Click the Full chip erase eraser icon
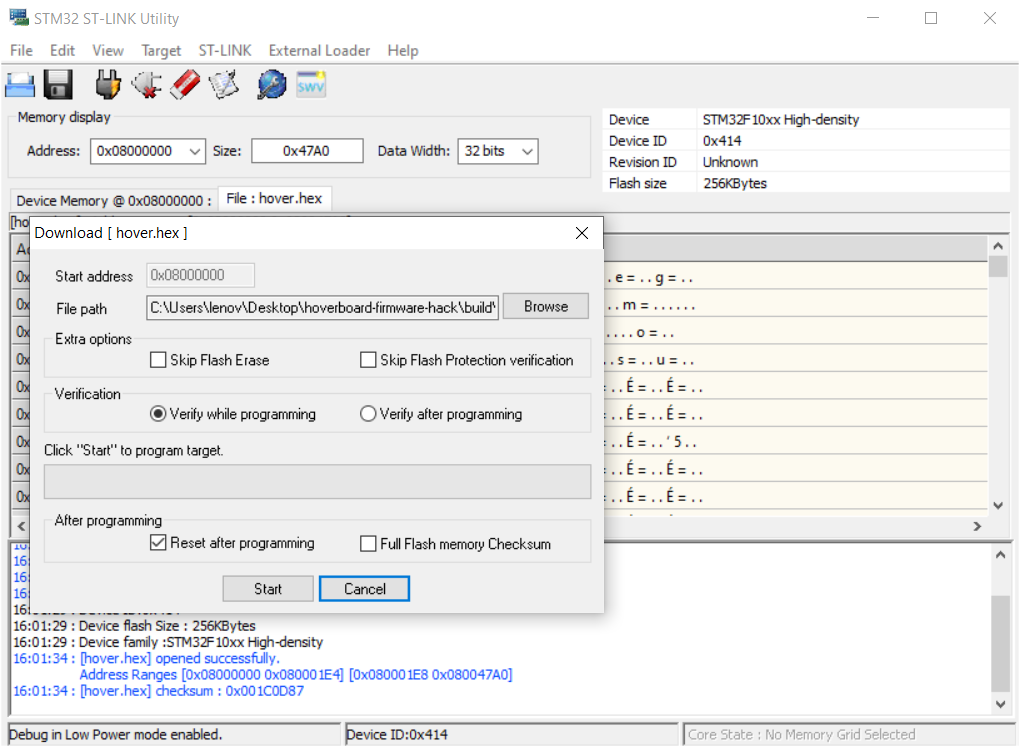This screenshot has width=1019, height=747. point(185,84)
